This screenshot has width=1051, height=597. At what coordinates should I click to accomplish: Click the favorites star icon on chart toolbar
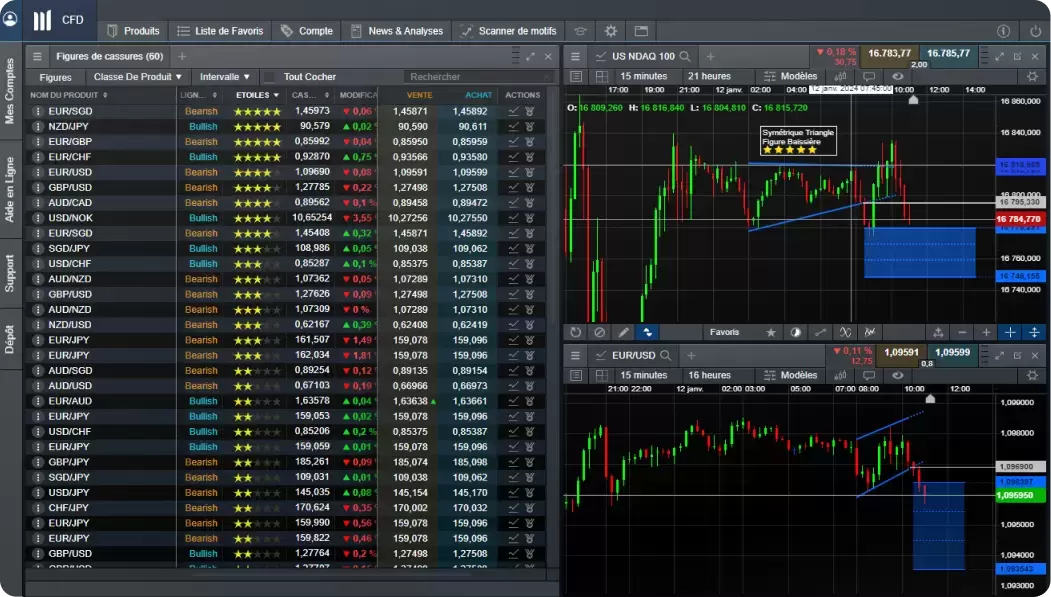[x=771, y=332]
